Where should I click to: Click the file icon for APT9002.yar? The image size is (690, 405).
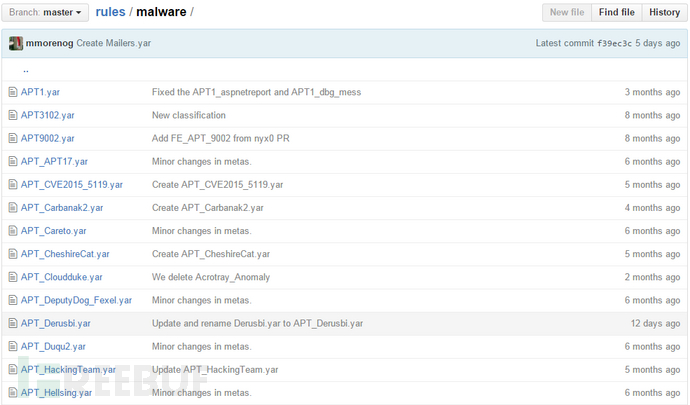(13, 138)
